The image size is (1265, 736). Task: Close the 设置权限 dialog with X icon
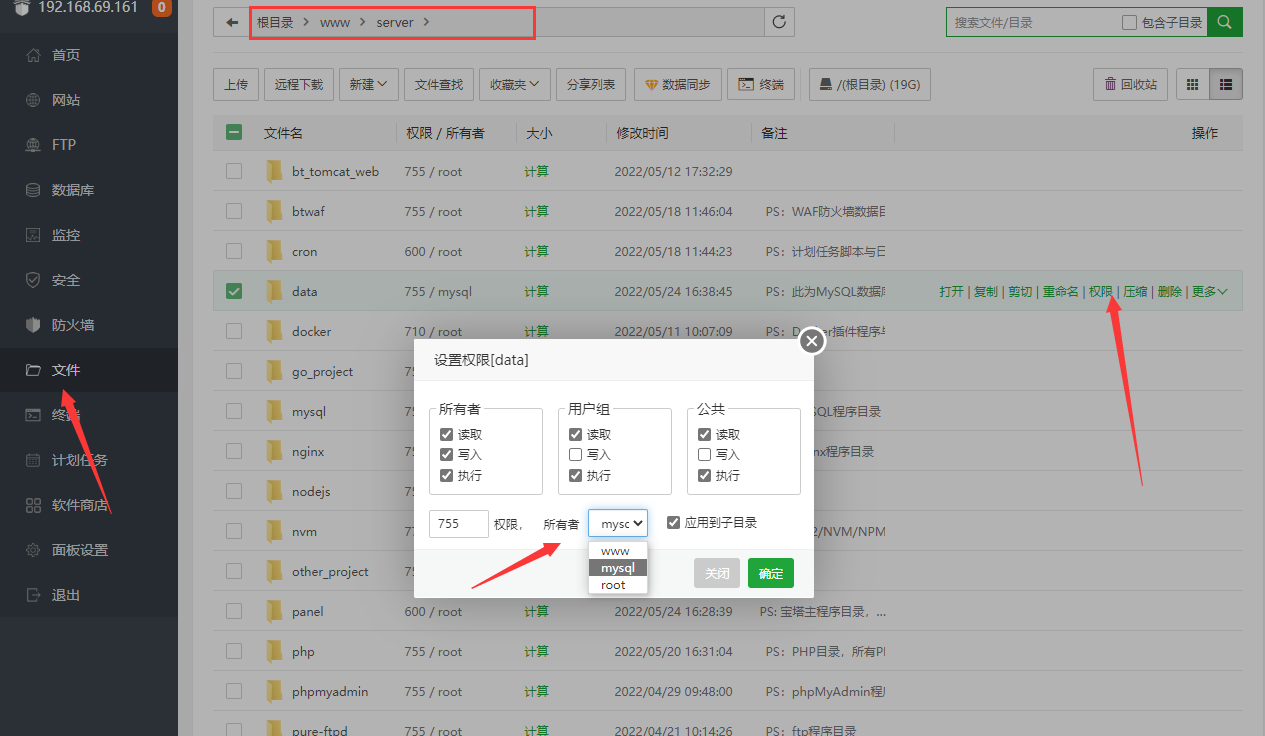point(812,342)
